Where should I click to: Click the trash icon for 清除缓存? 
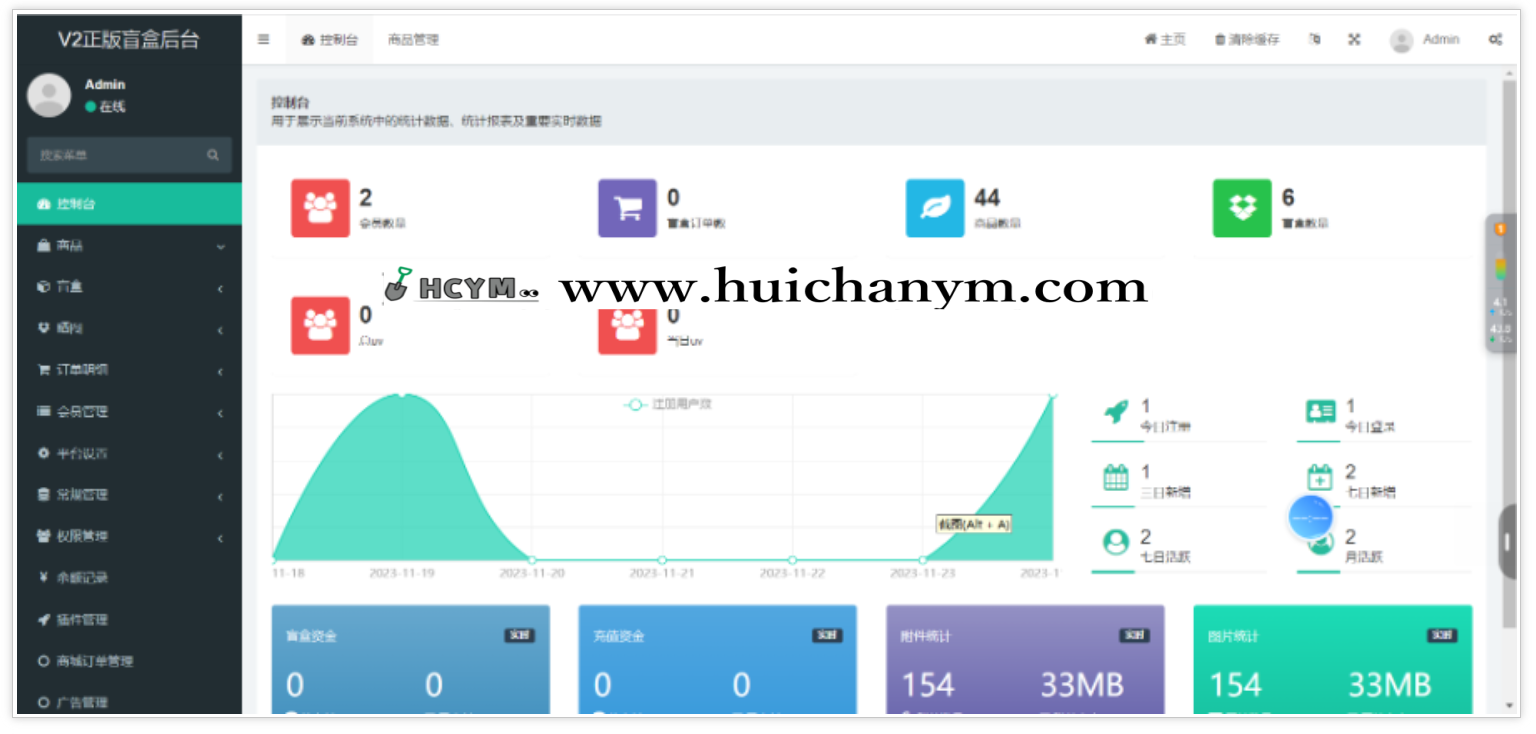[x=1219, y=40]
